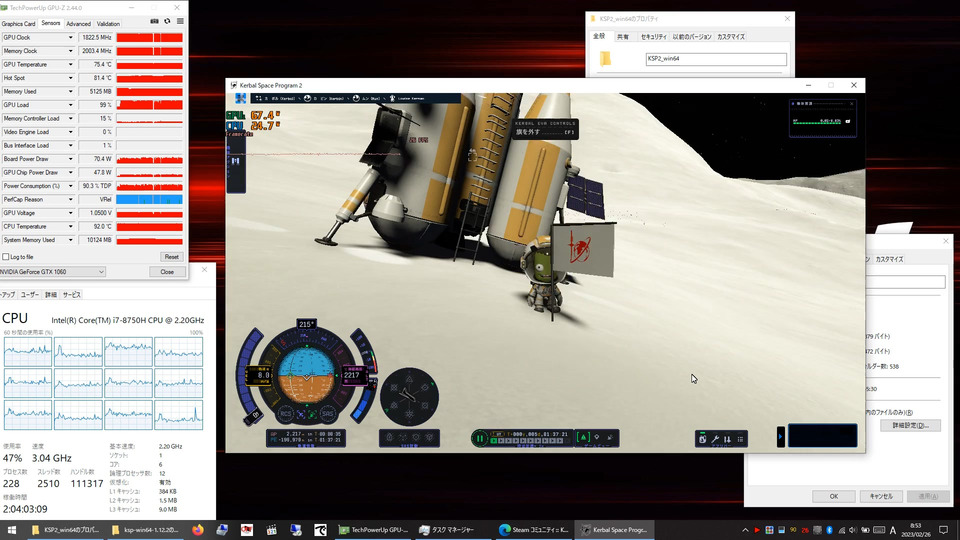Click the green staging Go button
Screen dimensions: 960x540
(x=583, y=437)
